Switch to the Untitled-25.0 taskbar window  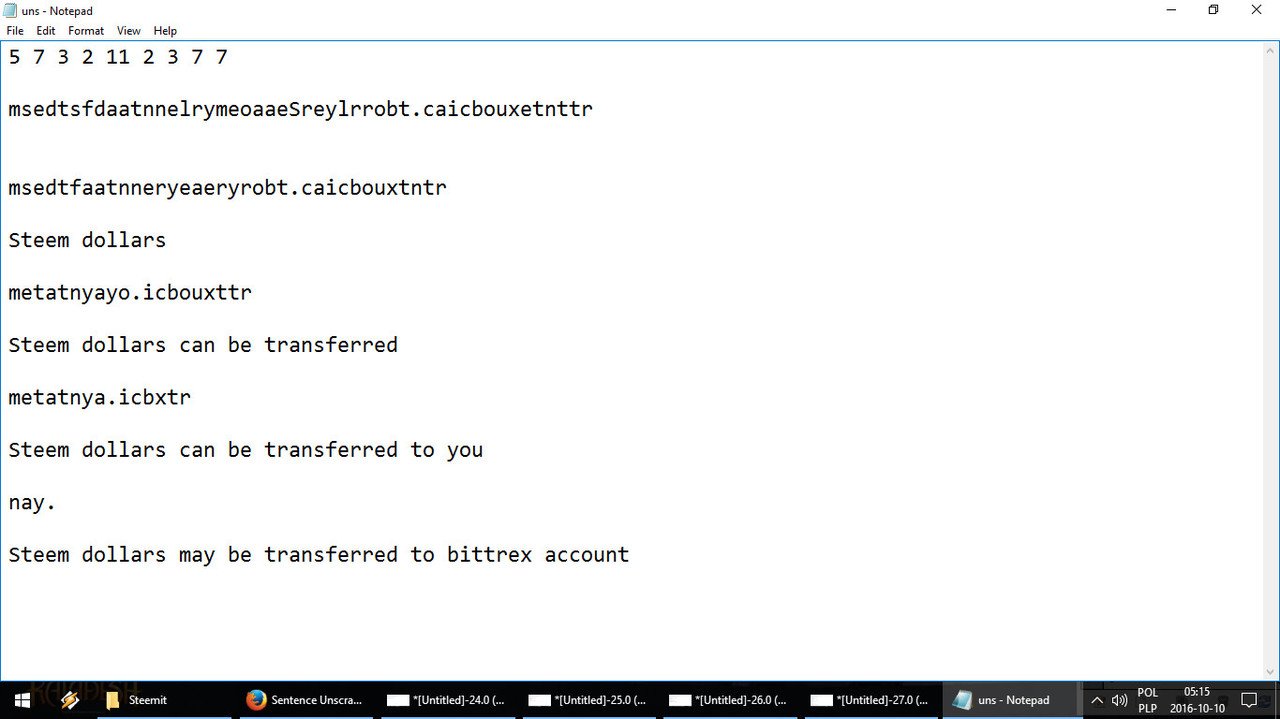pyautogui.click(x=587, y=700)
